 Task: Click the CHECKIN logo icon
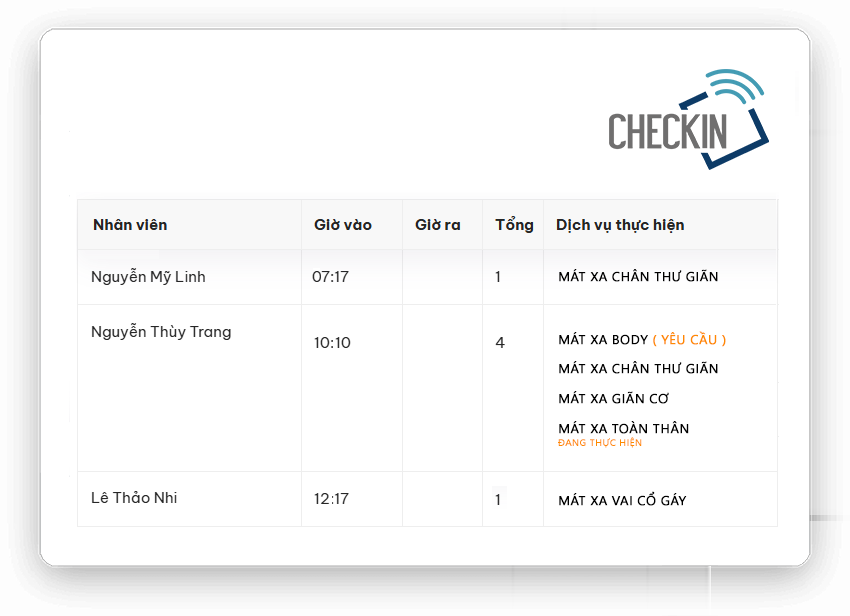(688, 119)
